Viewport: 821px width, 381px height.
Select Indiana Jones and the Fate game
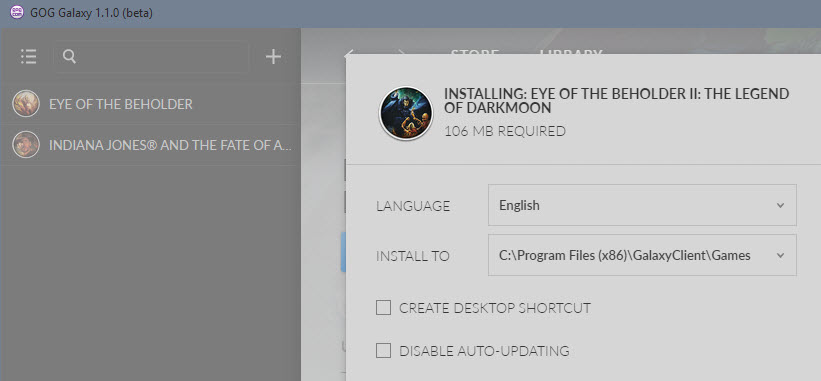tap(150, 145)
